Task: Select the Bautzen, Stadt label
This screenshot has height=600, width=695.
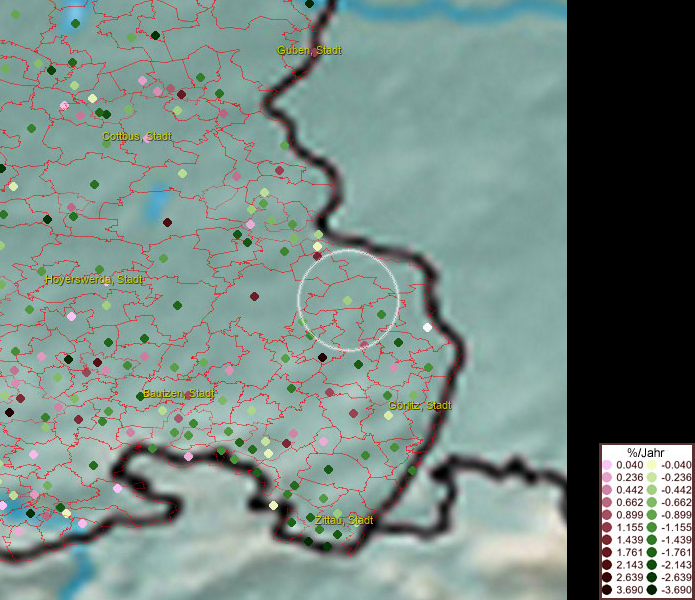Action: 179,394
